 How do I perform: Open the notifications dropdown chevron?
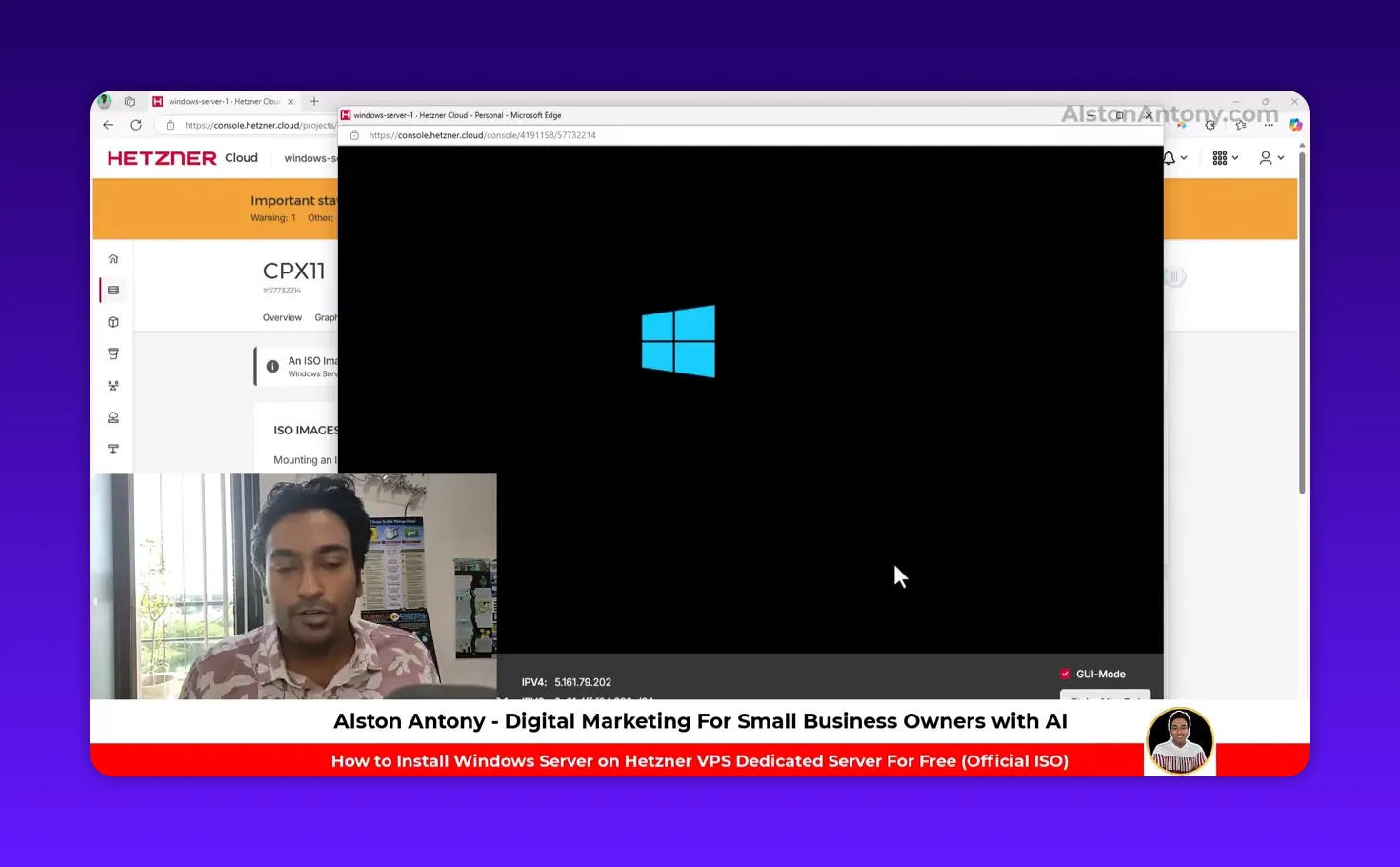point(1184,157)
